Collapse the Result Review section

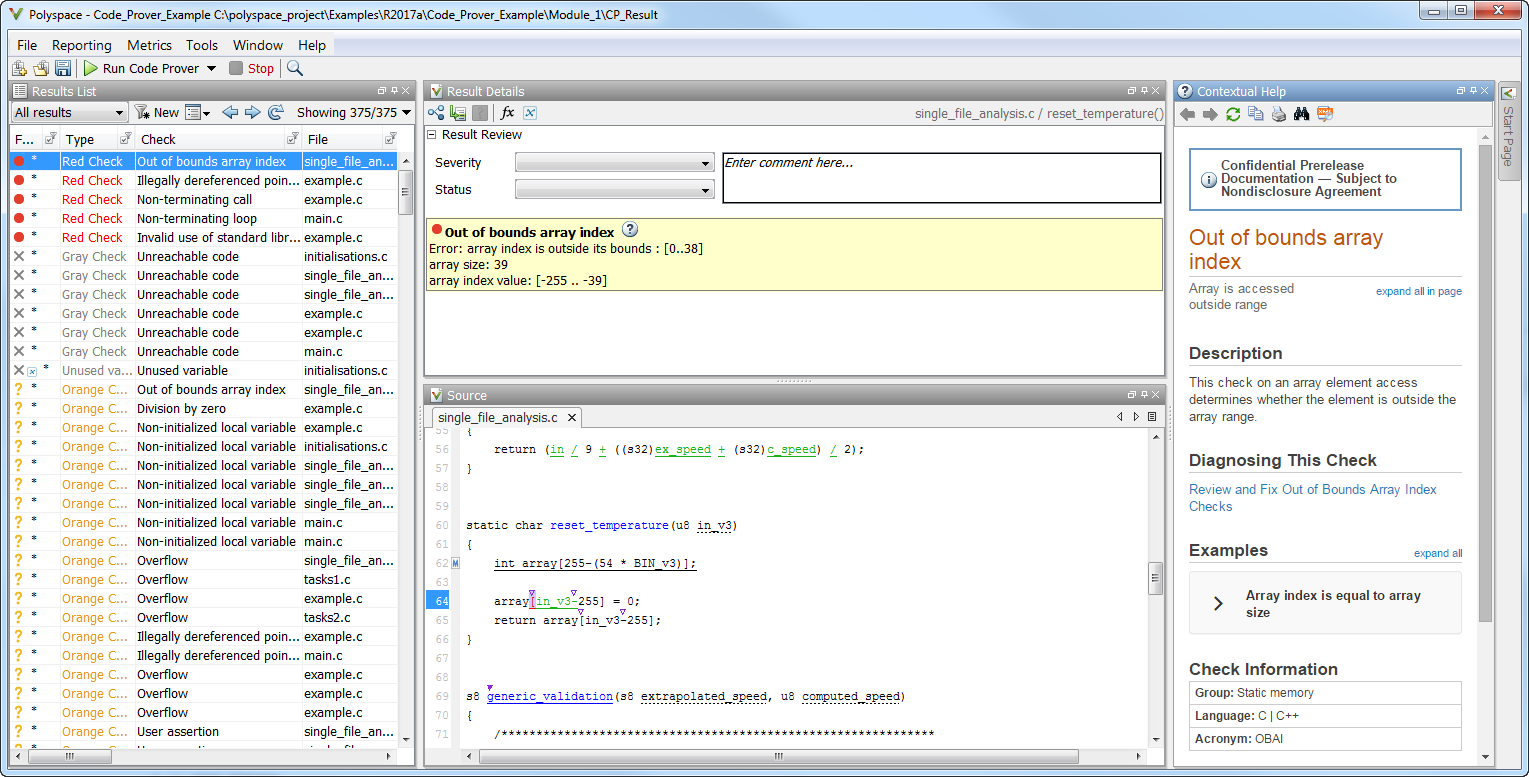[x=432, y=135]
